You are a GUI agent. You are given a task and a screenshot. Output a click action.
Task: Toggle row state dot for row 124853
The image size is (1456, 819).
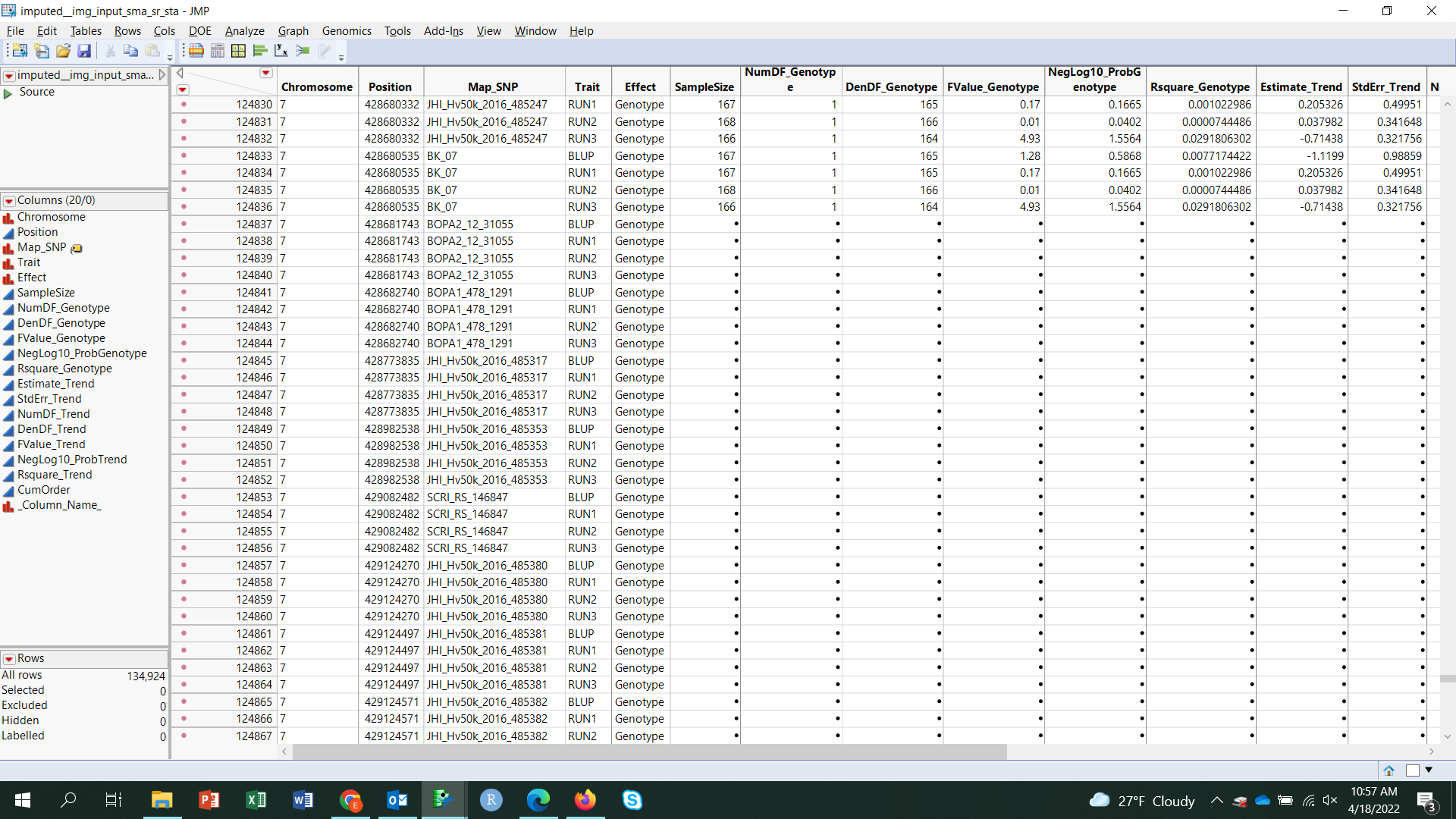point(184,497)
